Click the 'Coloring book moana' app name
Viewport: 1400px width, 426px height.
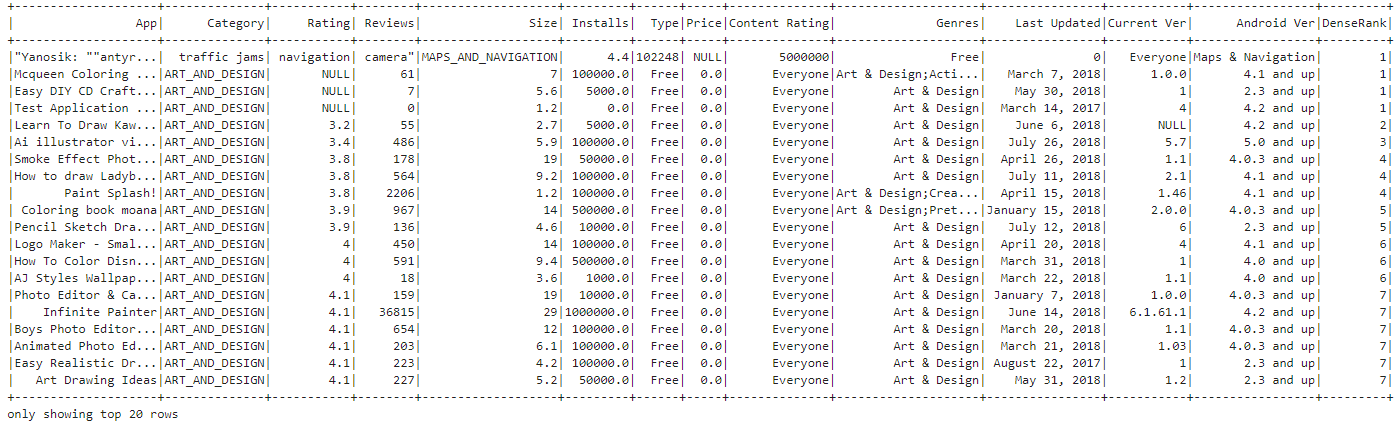click(89, 210)
